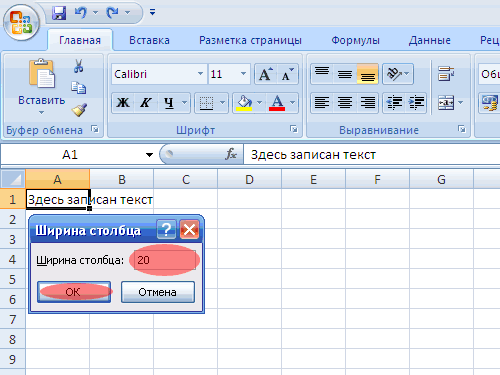Align text to the middle

[345, 74]
